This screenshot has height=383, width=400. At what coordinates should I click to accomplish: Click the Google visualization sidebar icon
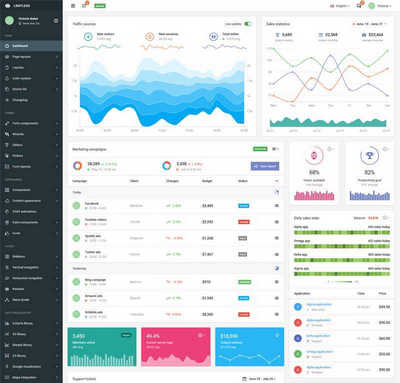pyautogui.click(x=7, y=366)
